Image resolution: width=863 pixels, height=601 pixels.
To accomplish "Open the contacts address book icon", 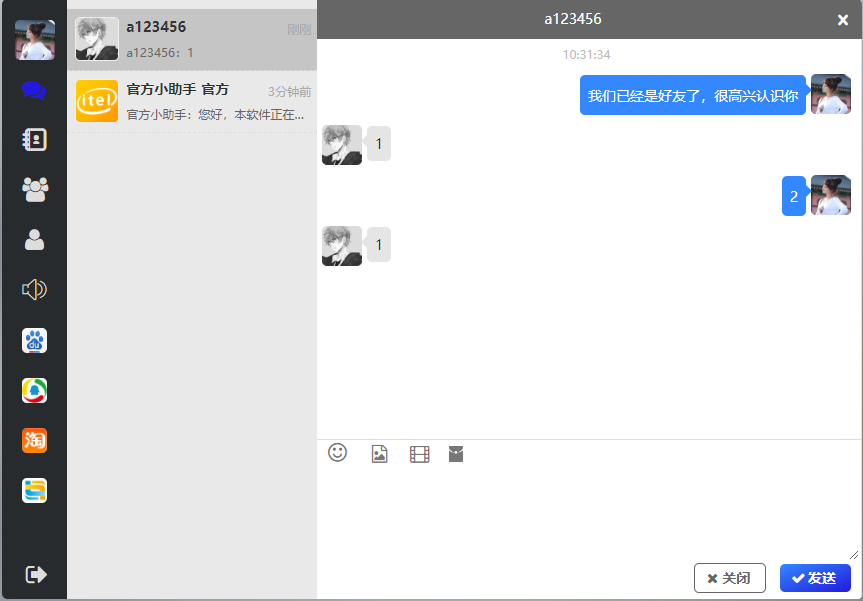I will tap(34, 140).
